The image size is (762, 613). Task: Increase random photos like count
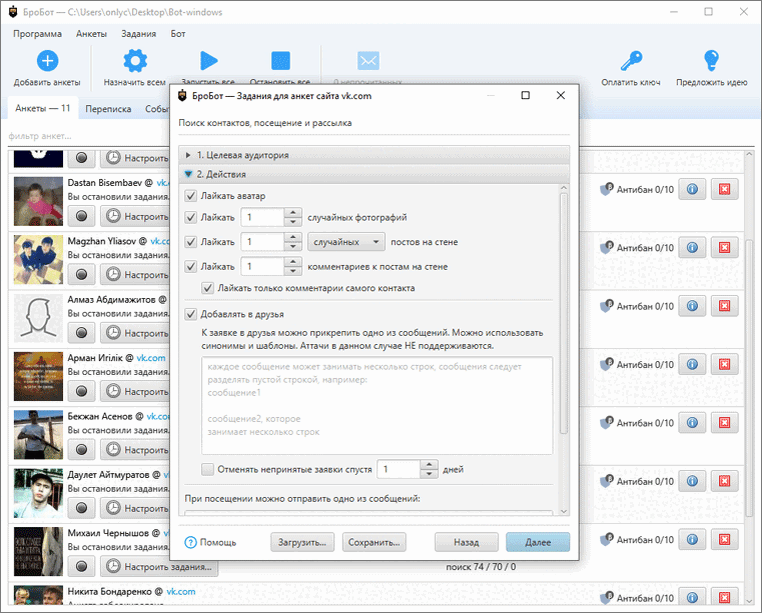[293, 213]
